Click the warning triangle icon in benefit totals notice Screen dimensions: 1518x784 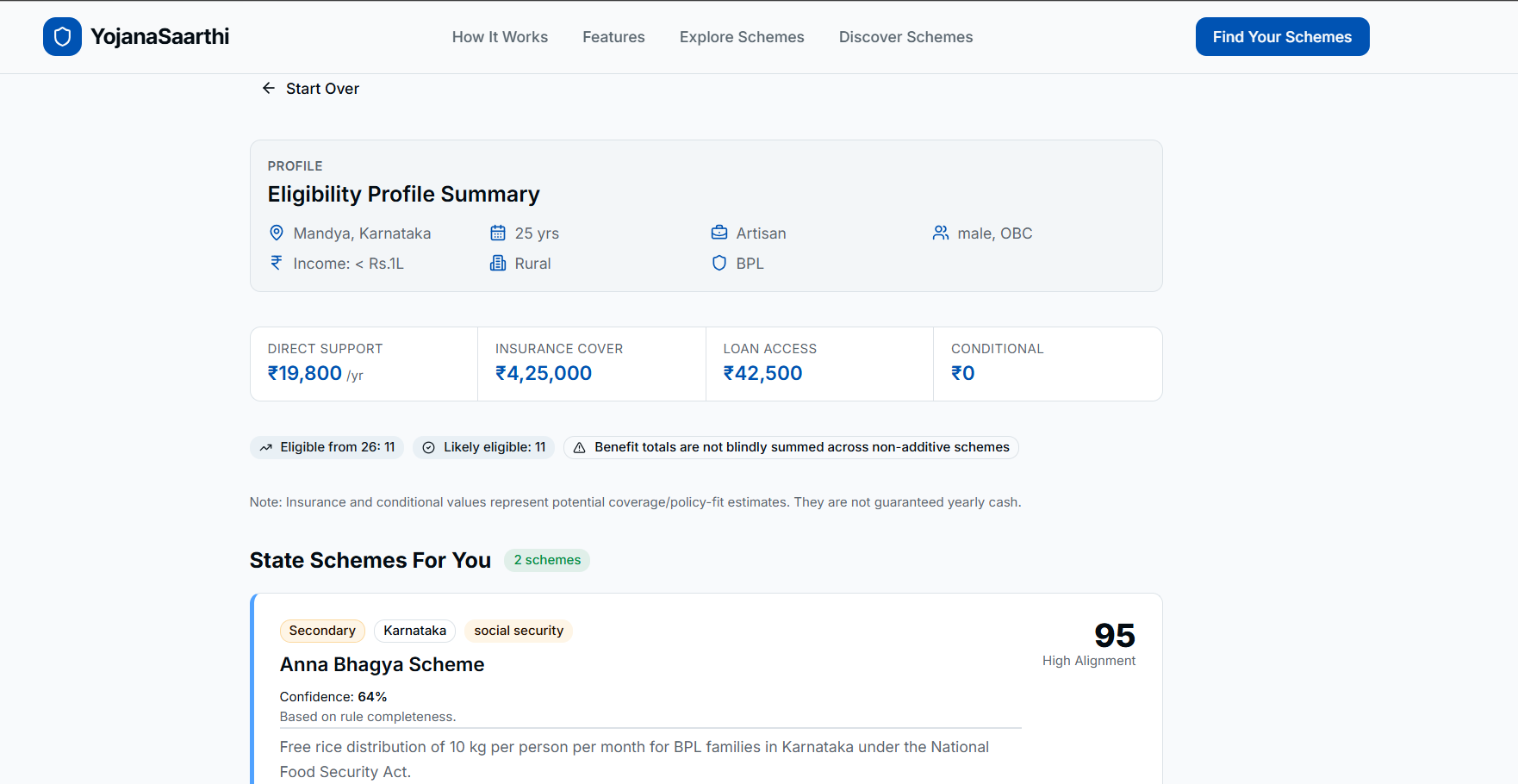point(580,447)
